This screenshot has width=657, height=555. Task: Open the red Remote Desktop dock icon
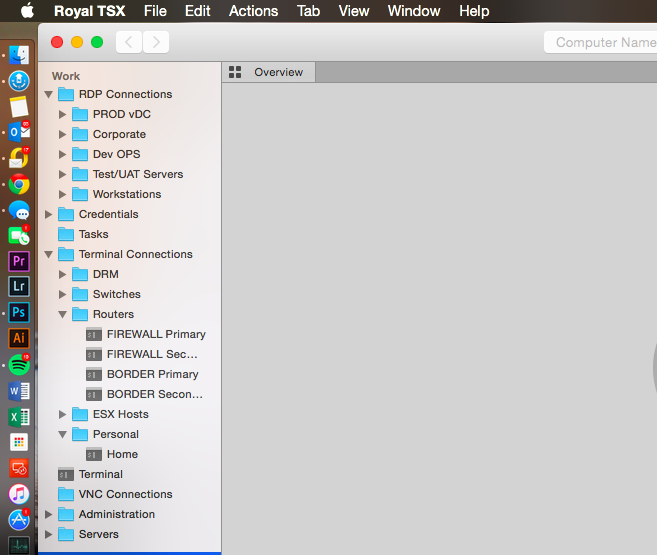19,468
